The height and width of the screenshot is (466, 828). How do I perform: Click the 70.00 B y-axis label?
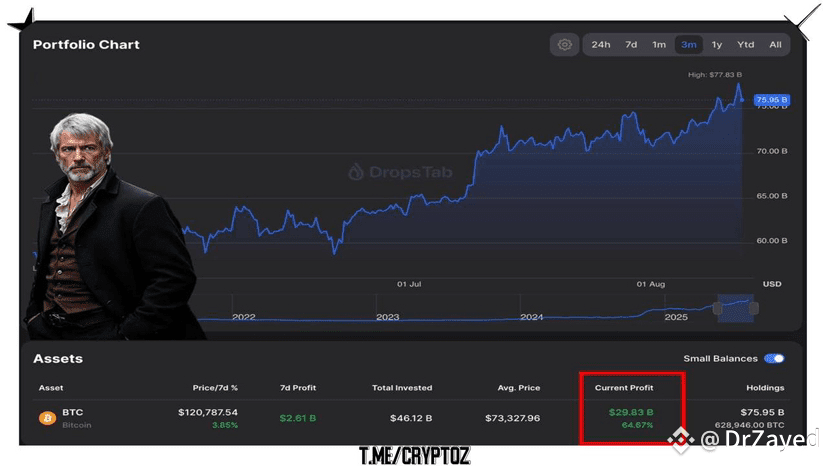pos(772,151)
